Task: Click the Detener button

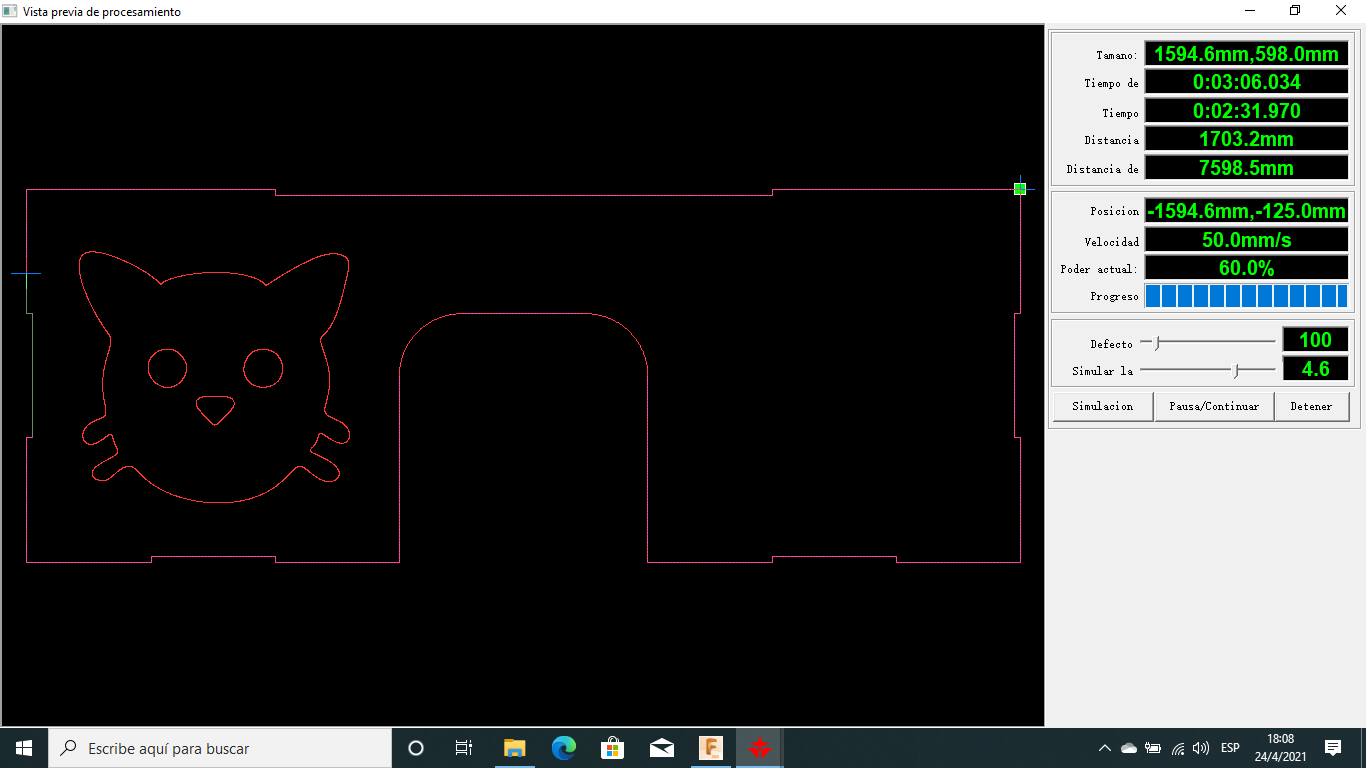Action: [x=1311, y=407]
